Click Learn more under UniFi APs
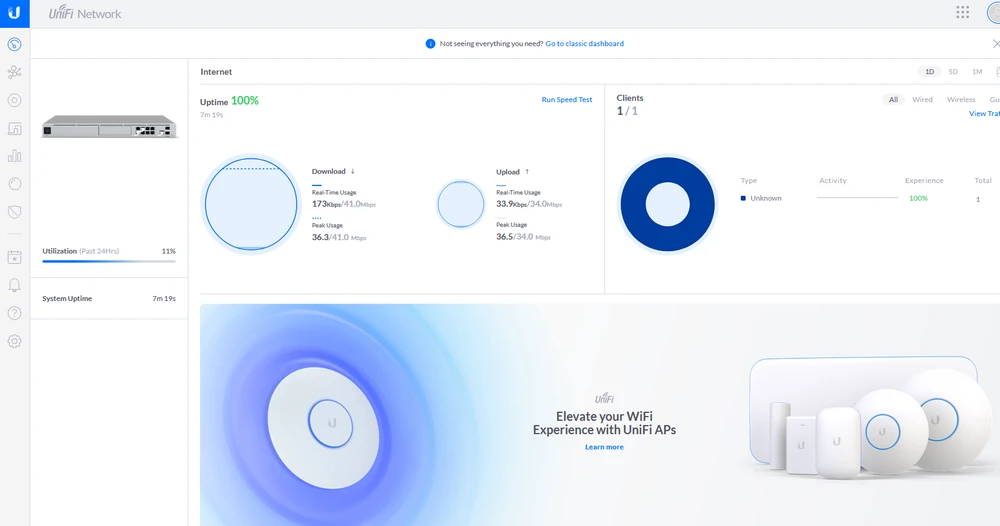 pyautogui.click(x=604, y=447)
